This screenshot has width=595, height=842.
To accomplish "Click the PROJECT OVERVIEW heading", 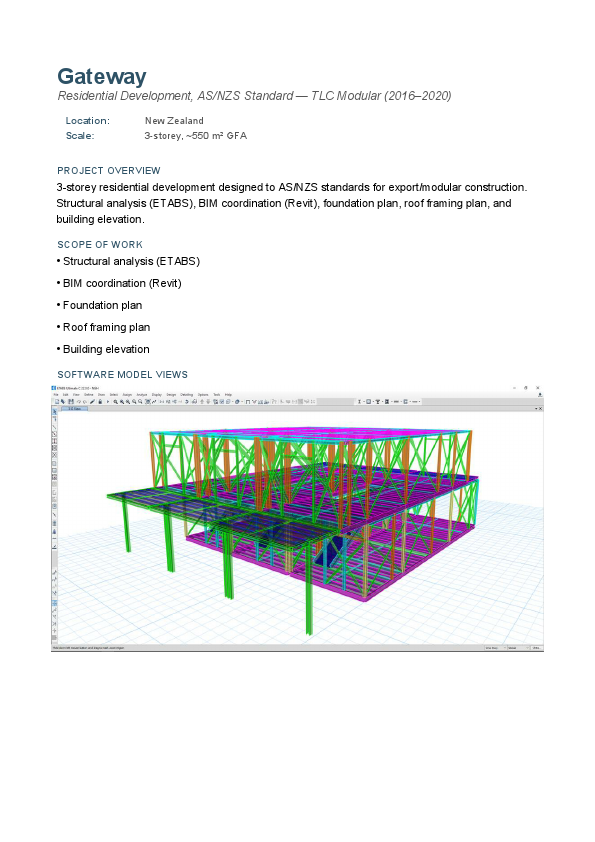I will click(x=108, y=171).
